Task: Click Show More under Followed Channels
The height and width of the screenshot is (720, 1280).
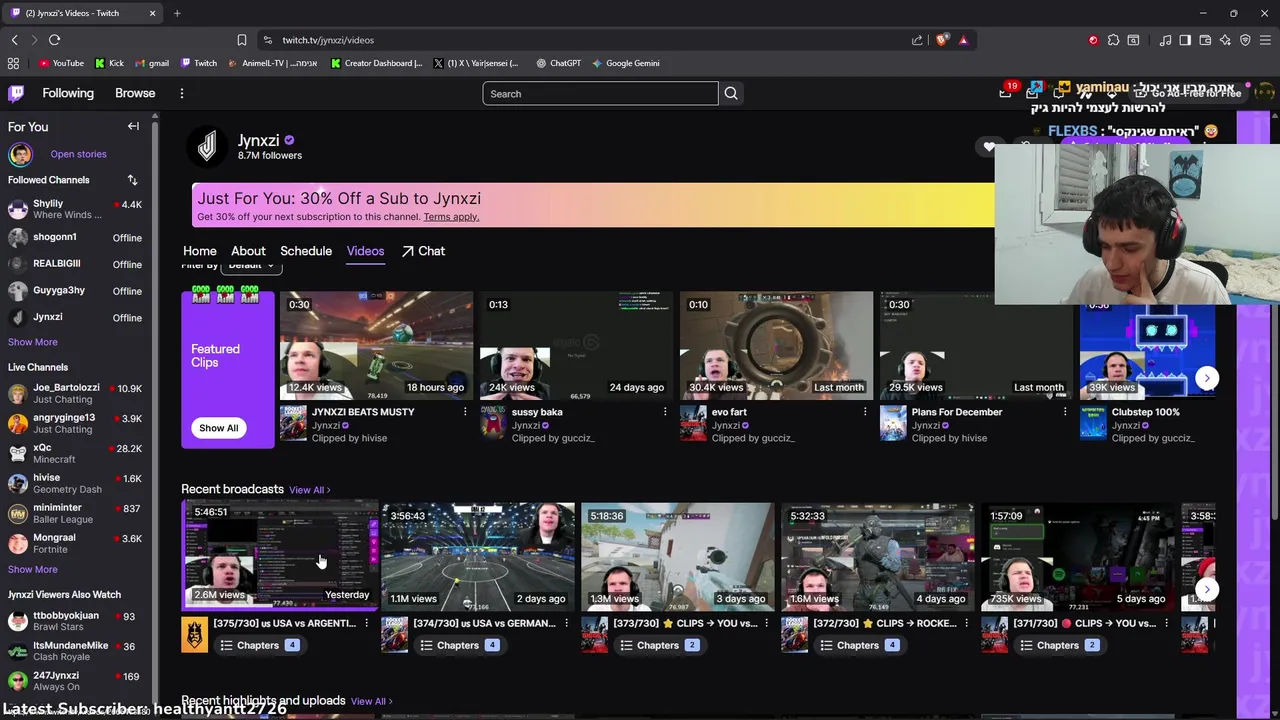Action: 33,342
